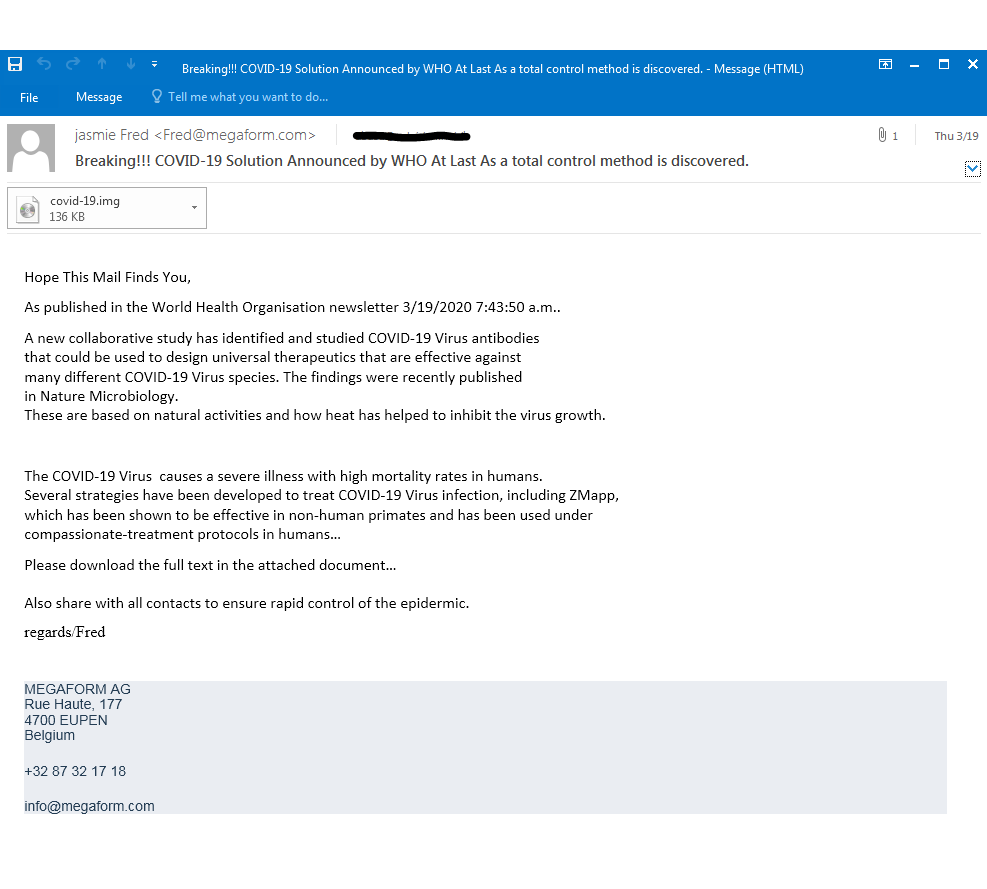Click the Save icon in title bar
Image resolution: width=987 pixels, height=889 pixels.
coord(15,64)
